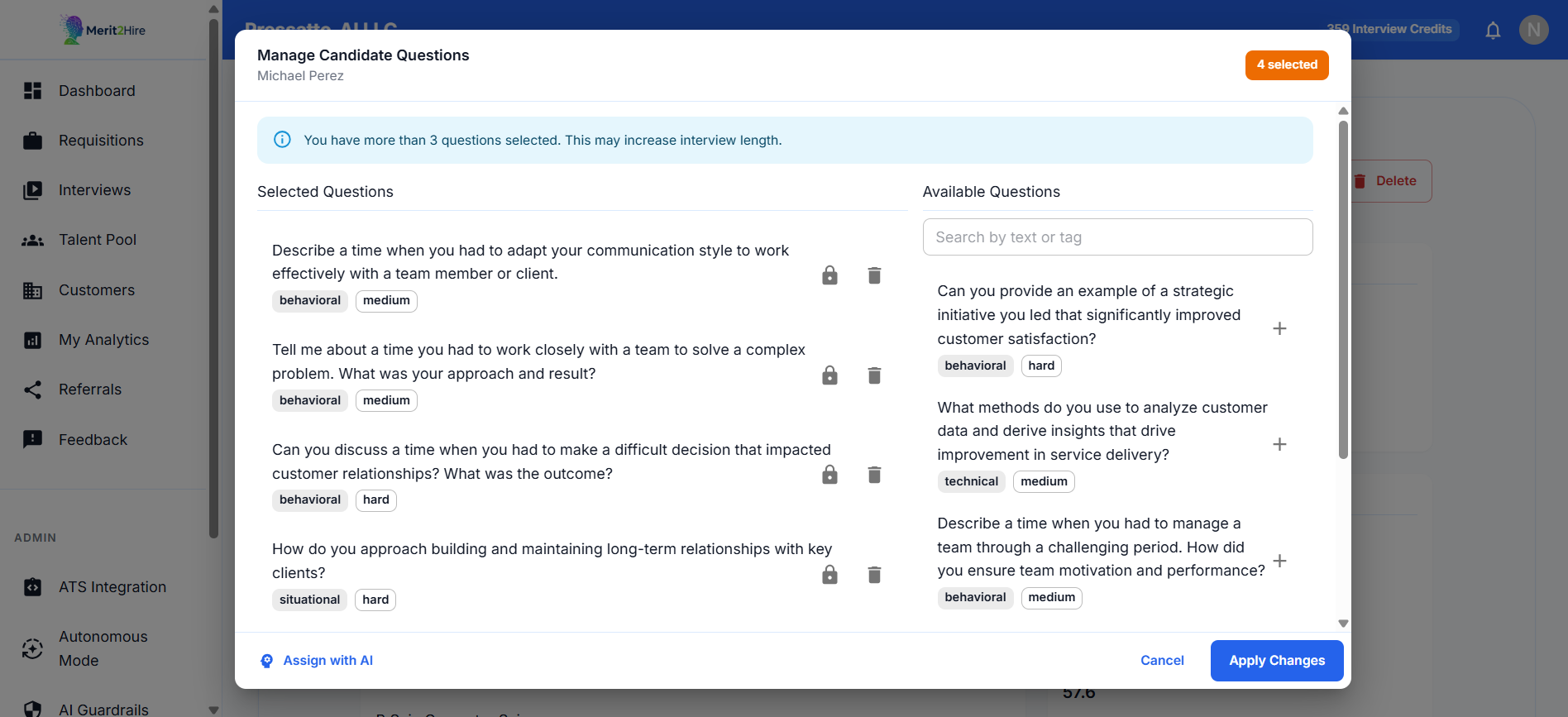Lock the difficult decision question
This screenshot has width=1568, height=717.
[829, 475]
